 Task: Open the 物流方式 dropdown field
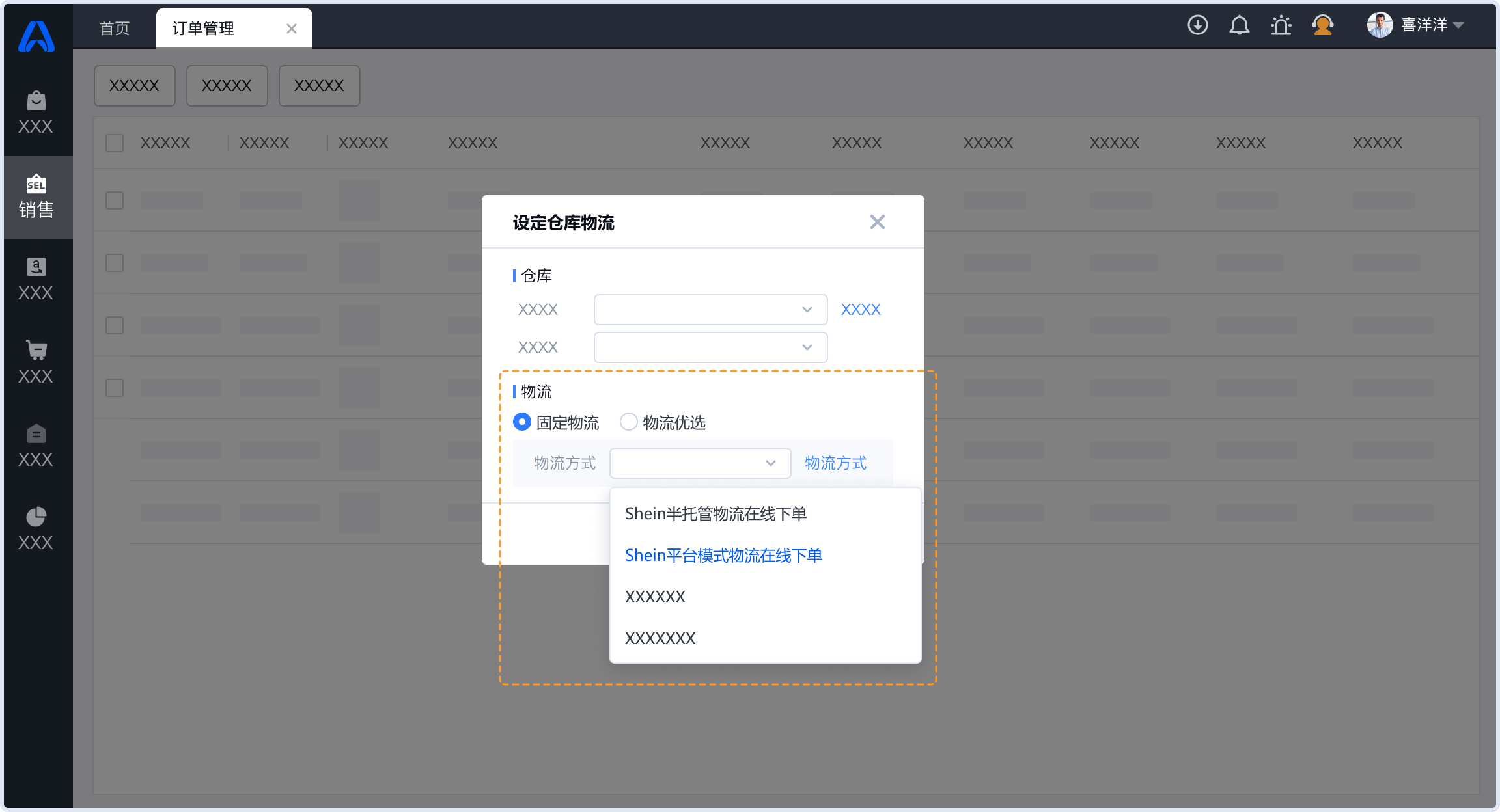point(700,463)
